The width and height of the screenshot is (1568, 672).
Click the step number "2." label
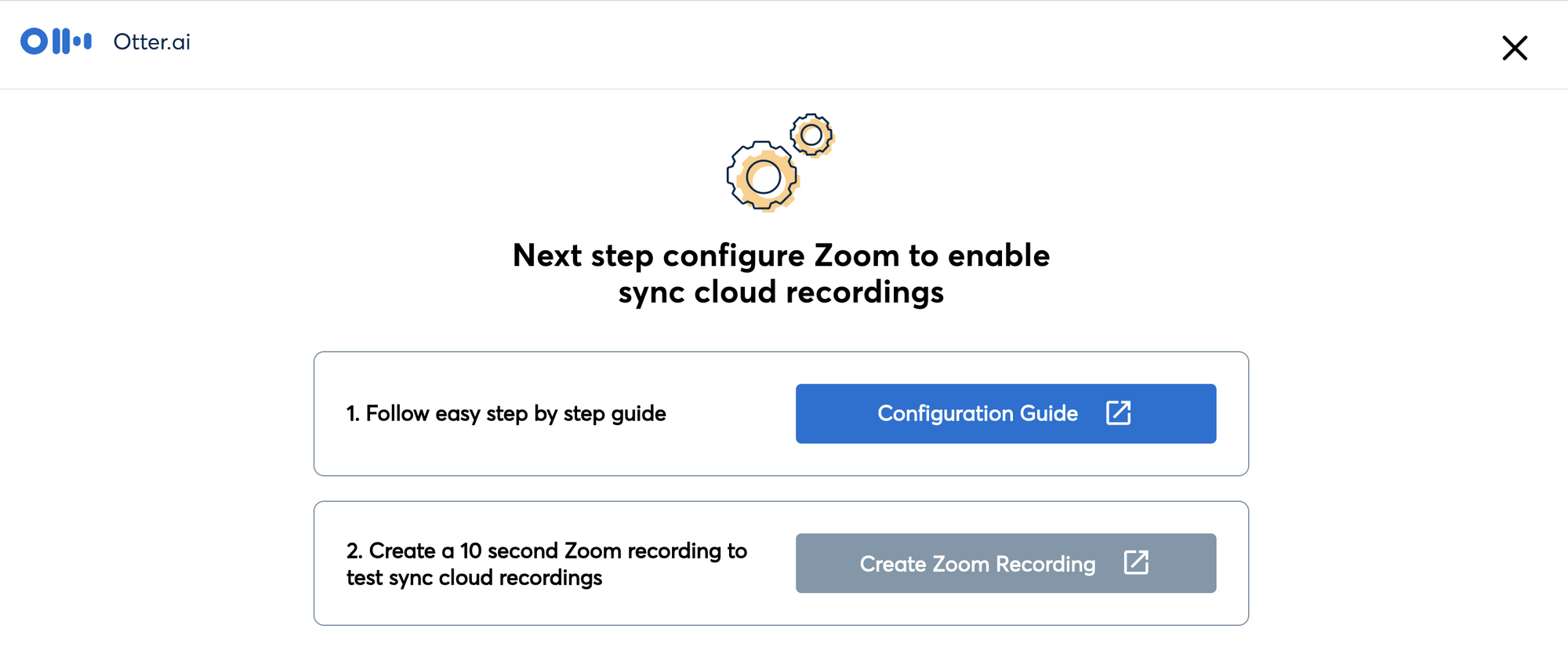tap(354, 550)
